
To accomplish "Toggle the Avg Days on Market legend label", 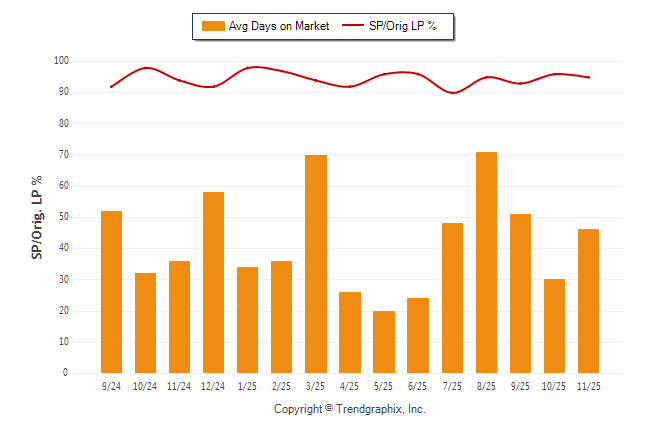I will [x=279, y=26].
